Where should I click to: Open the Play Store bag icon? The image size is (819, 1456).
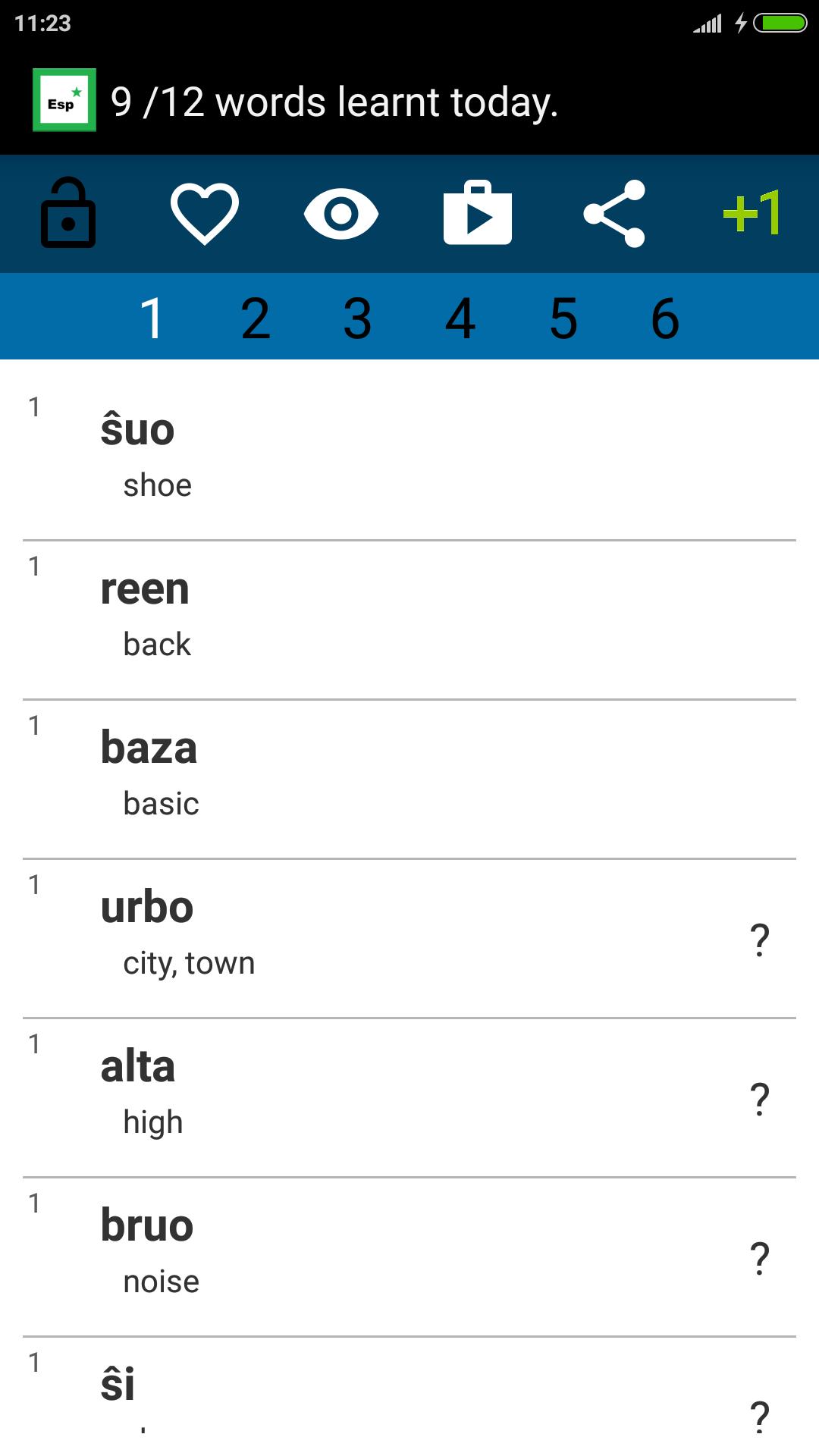pos(478,212)
